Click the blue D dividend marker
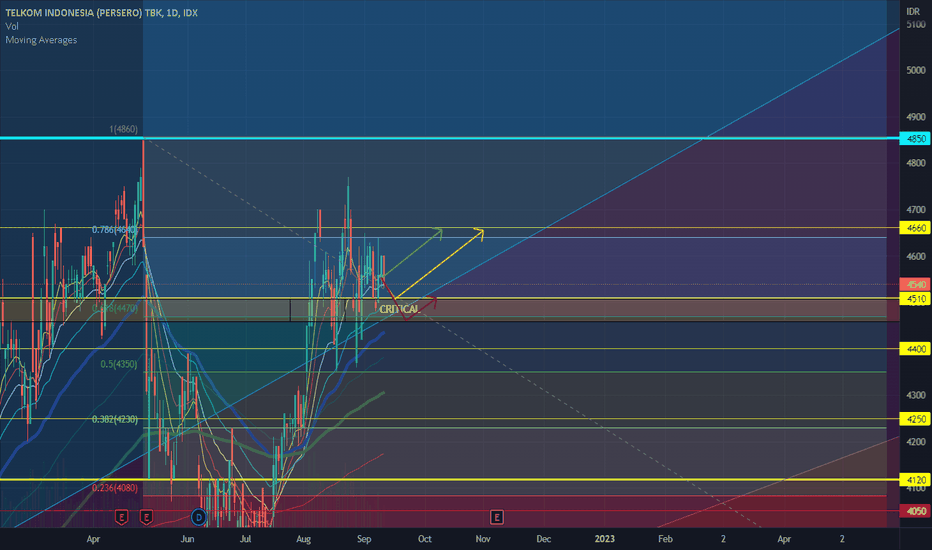The width and height of the screenshot is (932, 550). 199,517
